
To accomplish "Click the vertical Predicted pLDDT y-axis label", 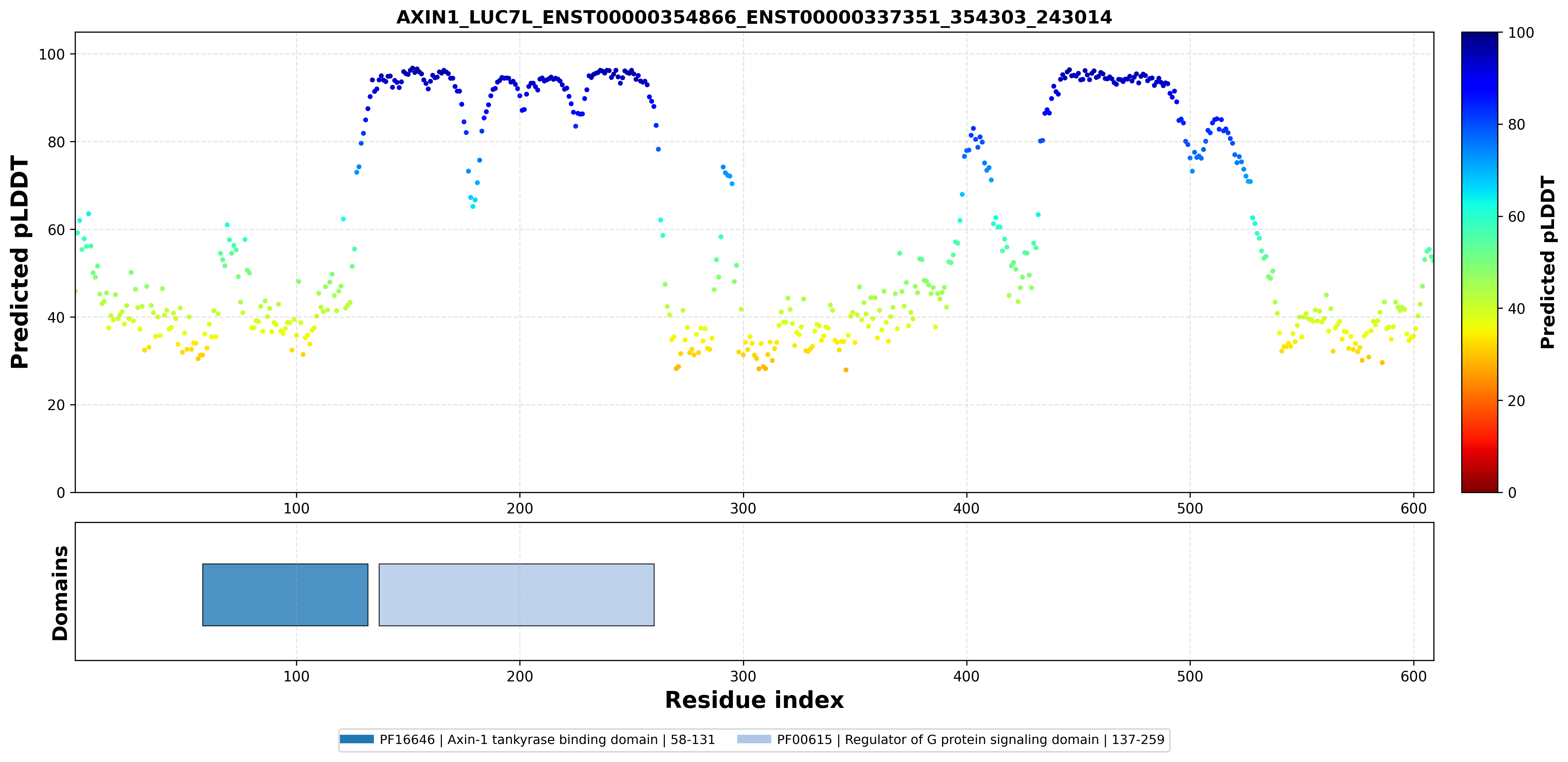I will click(x=19, y=262).
